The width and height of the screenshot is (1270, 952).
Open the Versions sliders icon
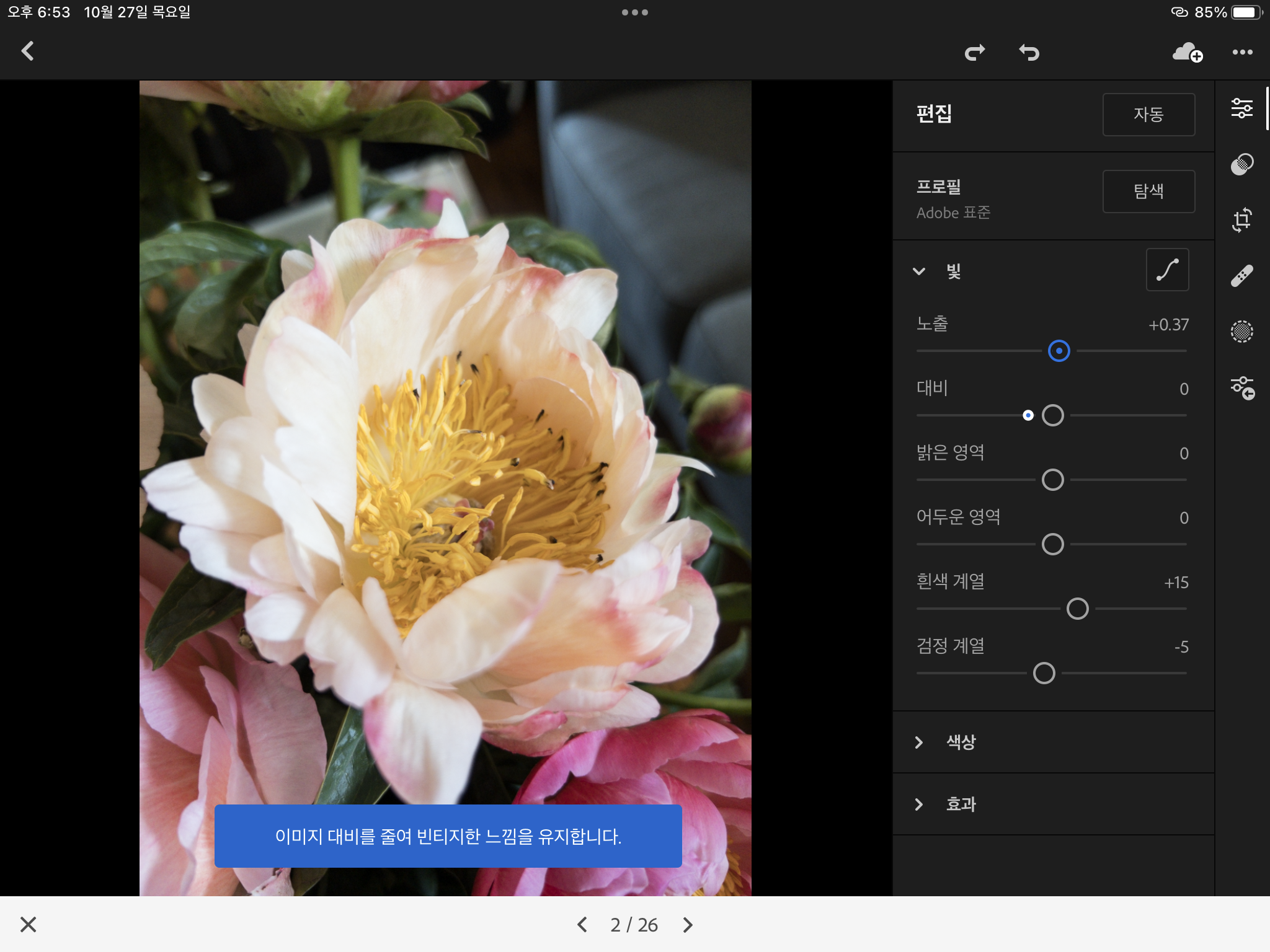coord(1242,388)
